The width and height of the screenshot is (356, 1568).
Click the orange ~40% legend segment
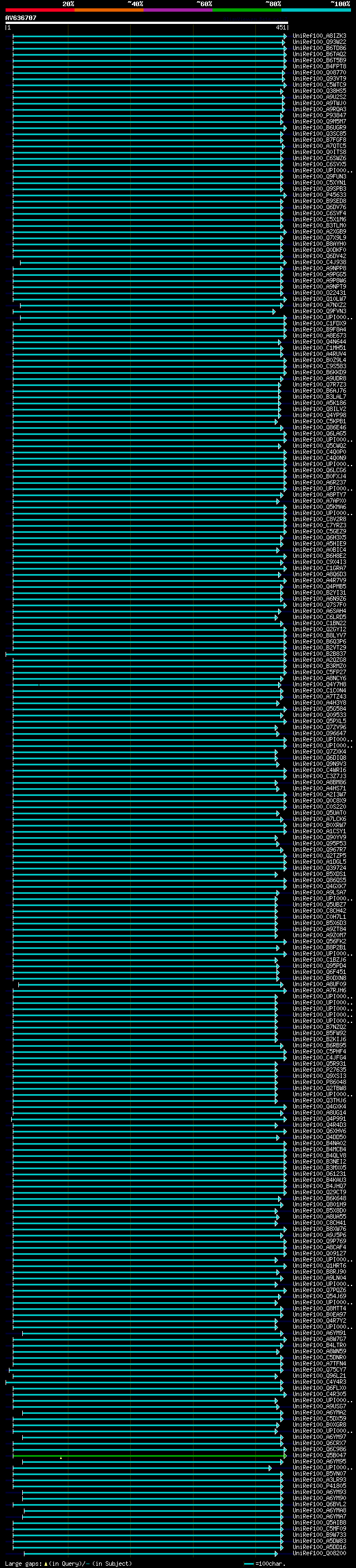click(x=109, y=10)
